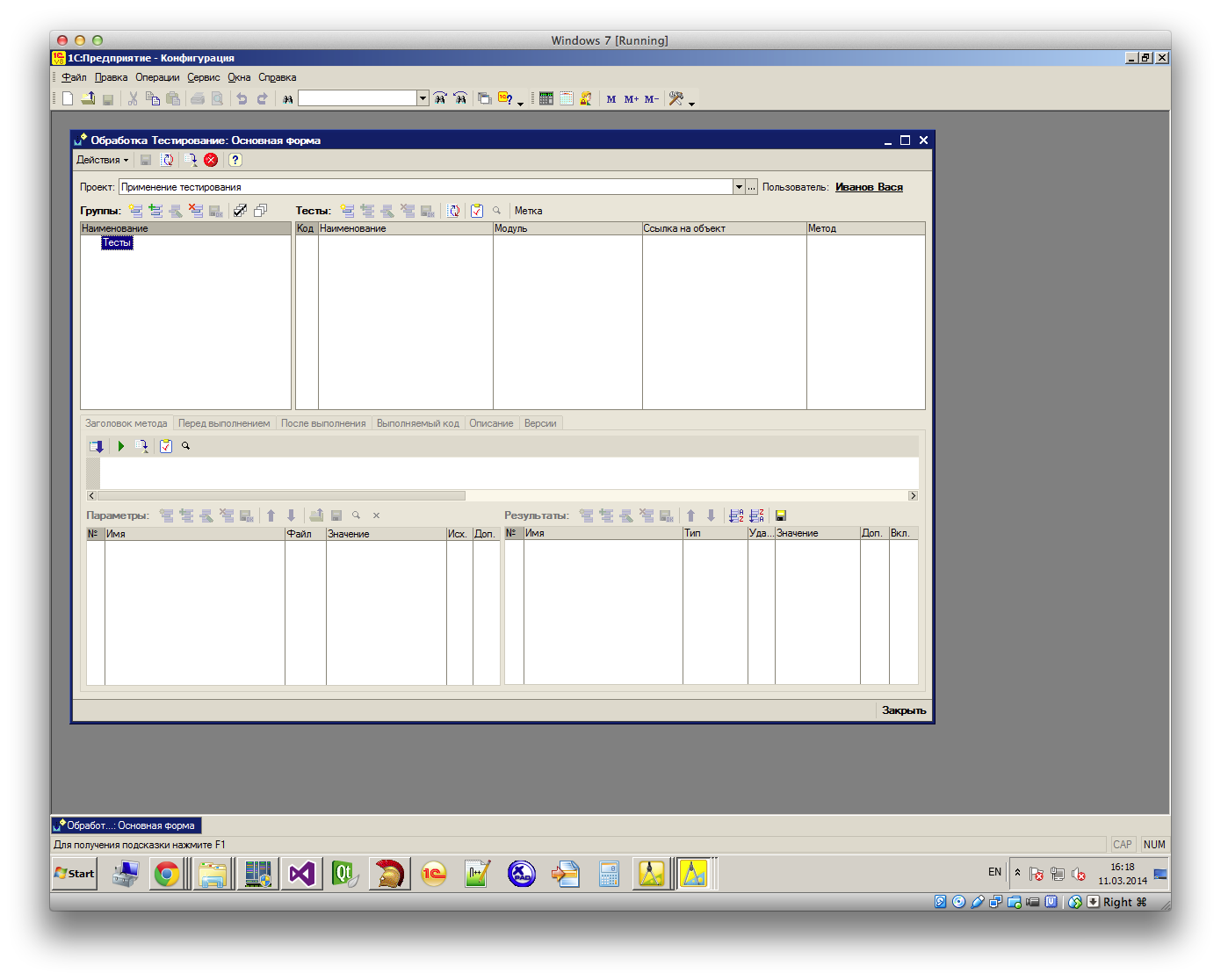Click the horizontal scrollbar thumb of code editor
The height and width of the screenshot is (980, 1221).
281,496
